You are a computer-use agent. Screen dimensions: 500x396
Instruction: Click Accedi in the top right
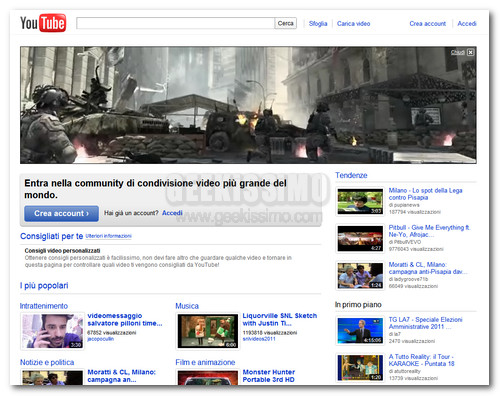click(x=467, y=24)
